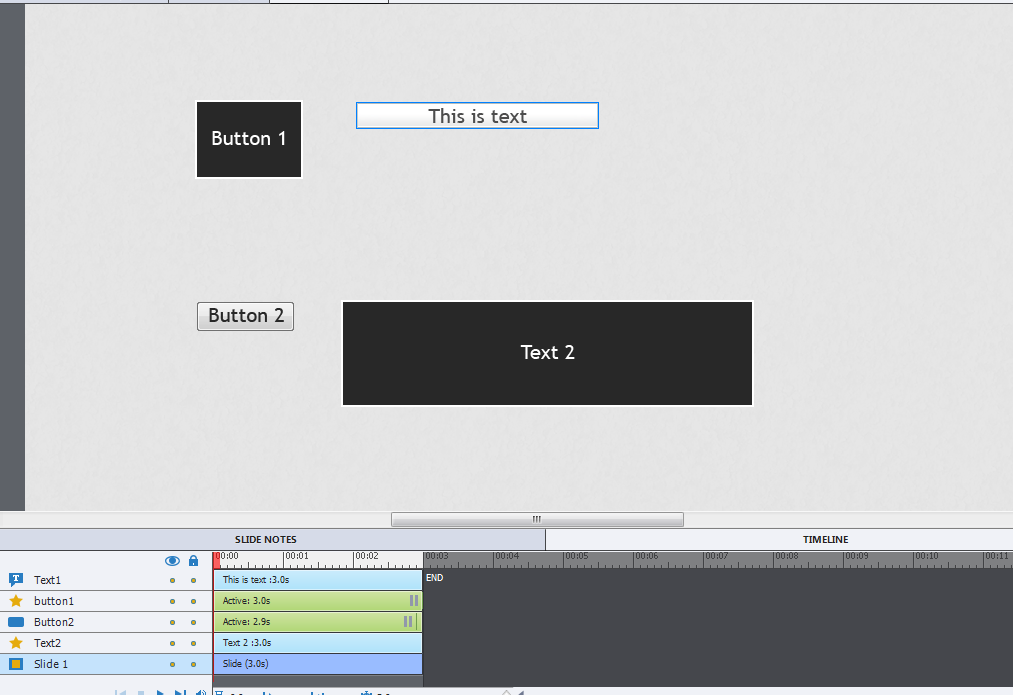Click pause marker on button1 timeline bar
The height and width of the screenshot is (695, 1013).
click(x=413, y=601)
